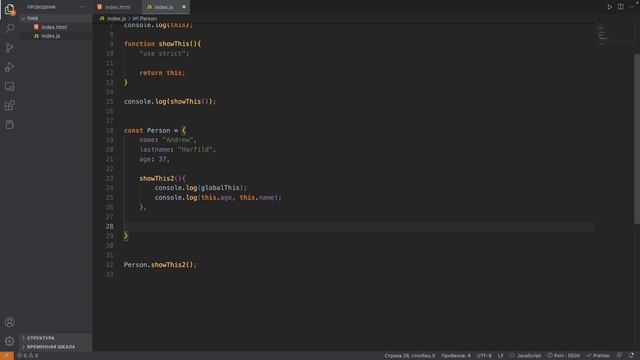
Task: Open the editor more actions ellipsis
Action: pos(631,7)
